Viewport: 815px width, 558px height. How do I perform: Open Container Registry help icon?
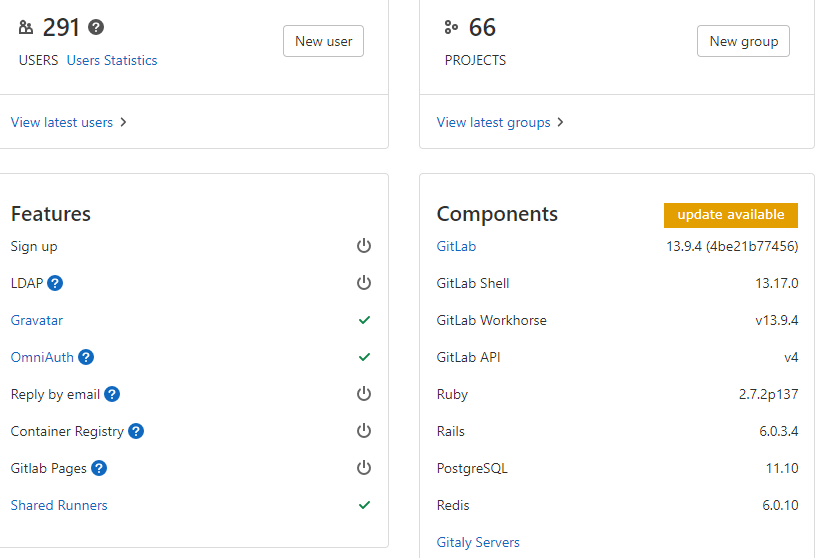click(x=136, y=431)
